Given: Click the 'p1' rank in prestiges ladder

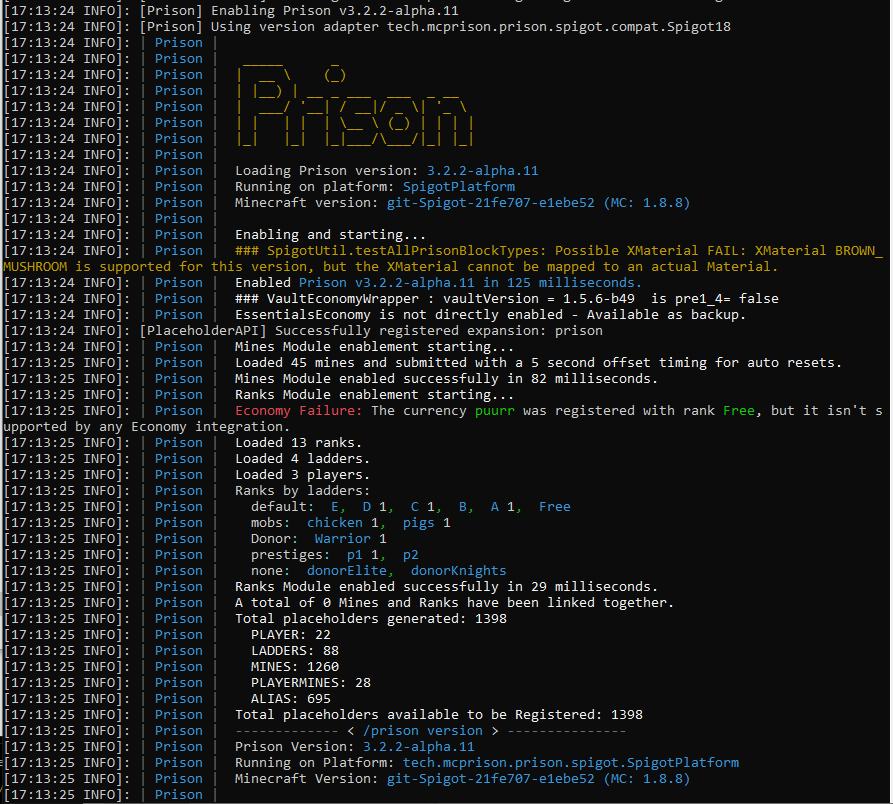Looking at the screenshot, I should point(354,554).
